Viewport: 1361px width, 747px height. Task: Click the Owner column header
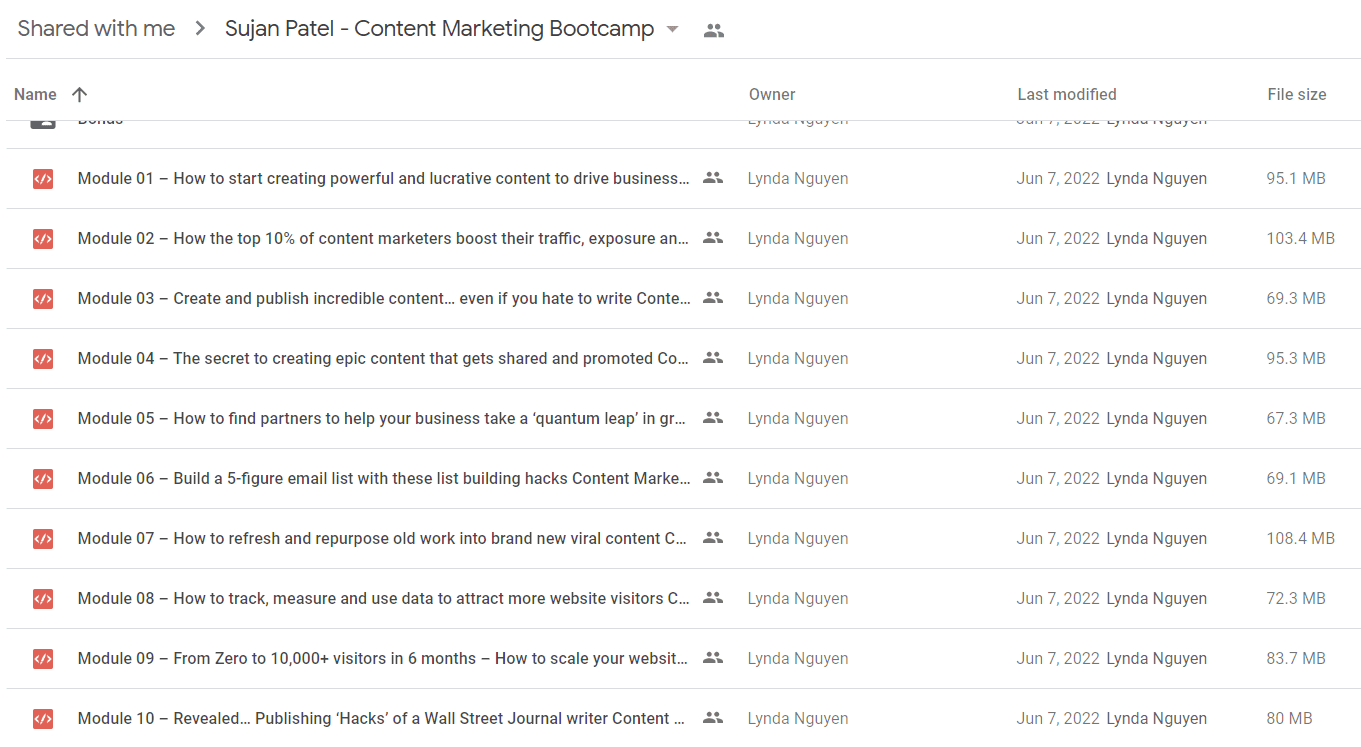click(x=772, y=94)
